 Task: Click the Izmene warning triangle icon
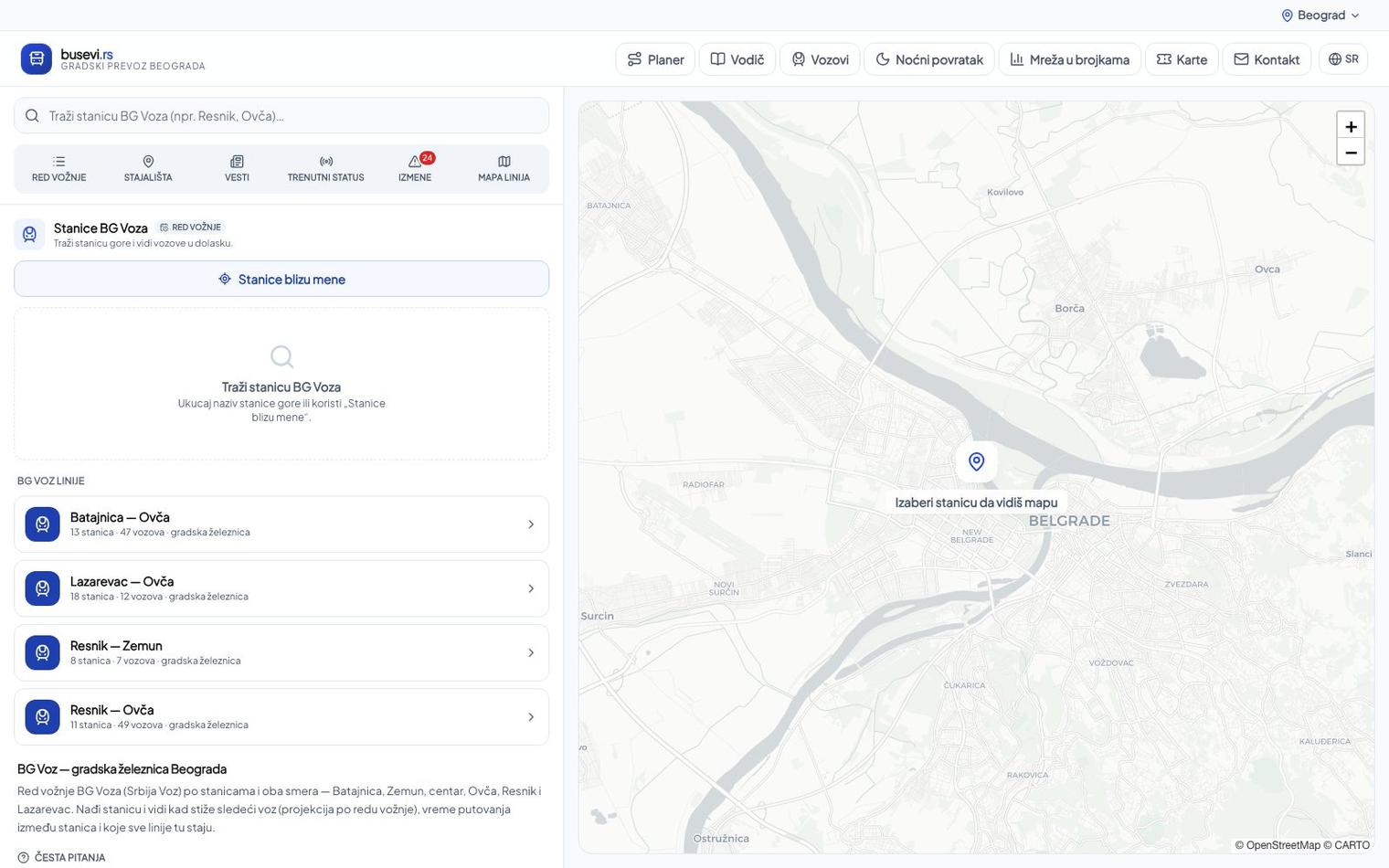[414, 162]
